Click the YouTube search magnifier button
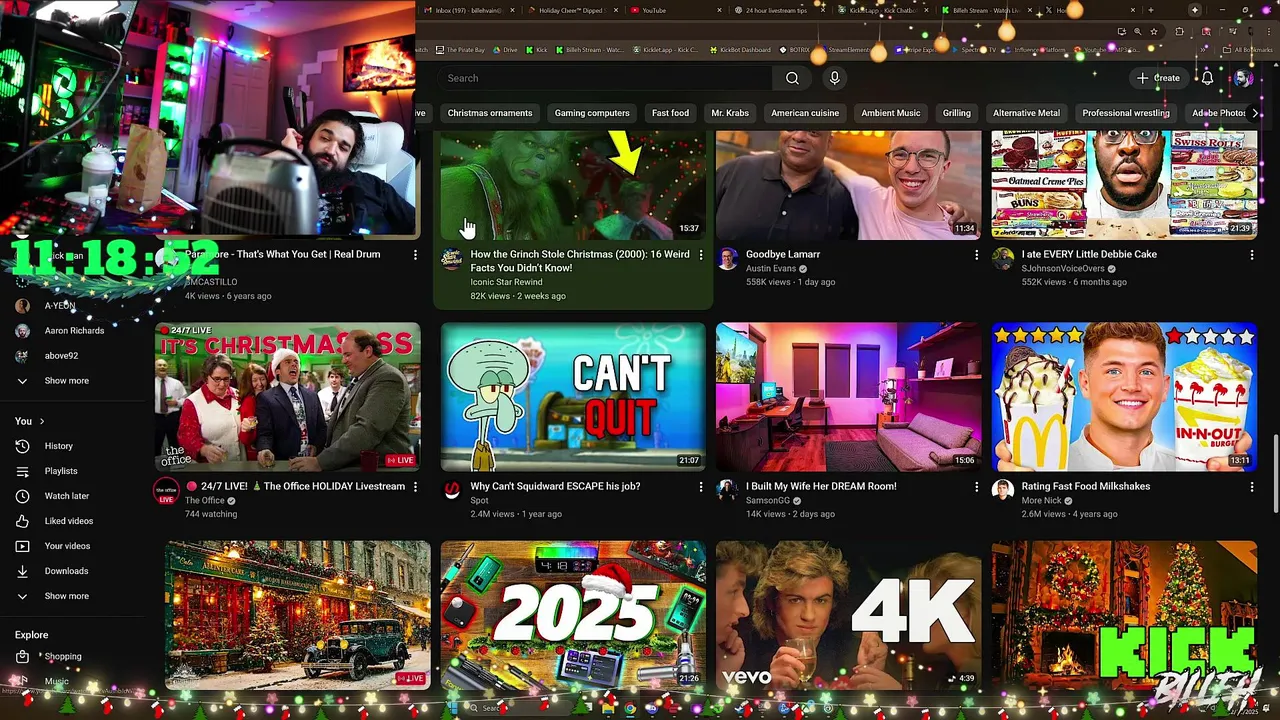The width and height of the screenshot is (1280, 720). (x=792, y=78)
